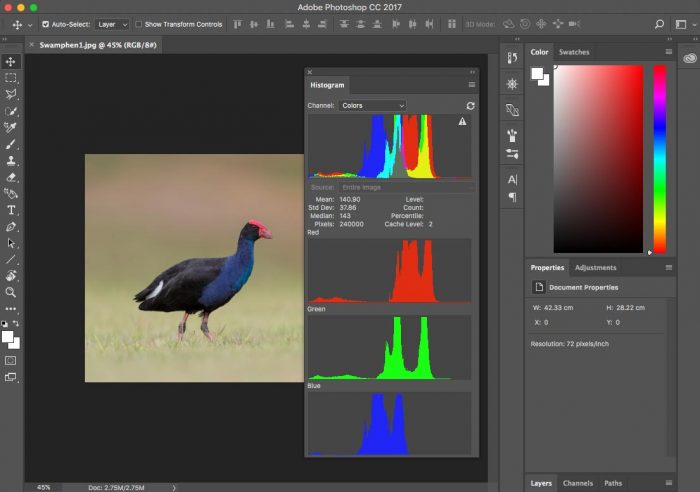Click the vertical hue spectrum slider
The image size is (700, 492).
(659, 160)
